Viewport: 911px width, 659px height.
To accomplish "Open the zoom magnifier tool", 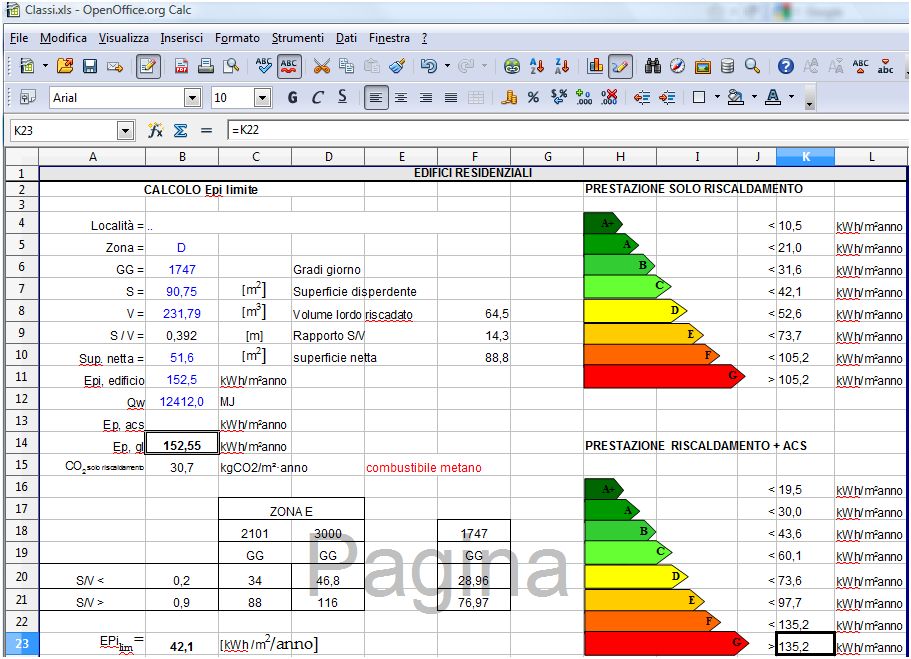I will click(x=752, y=66).
